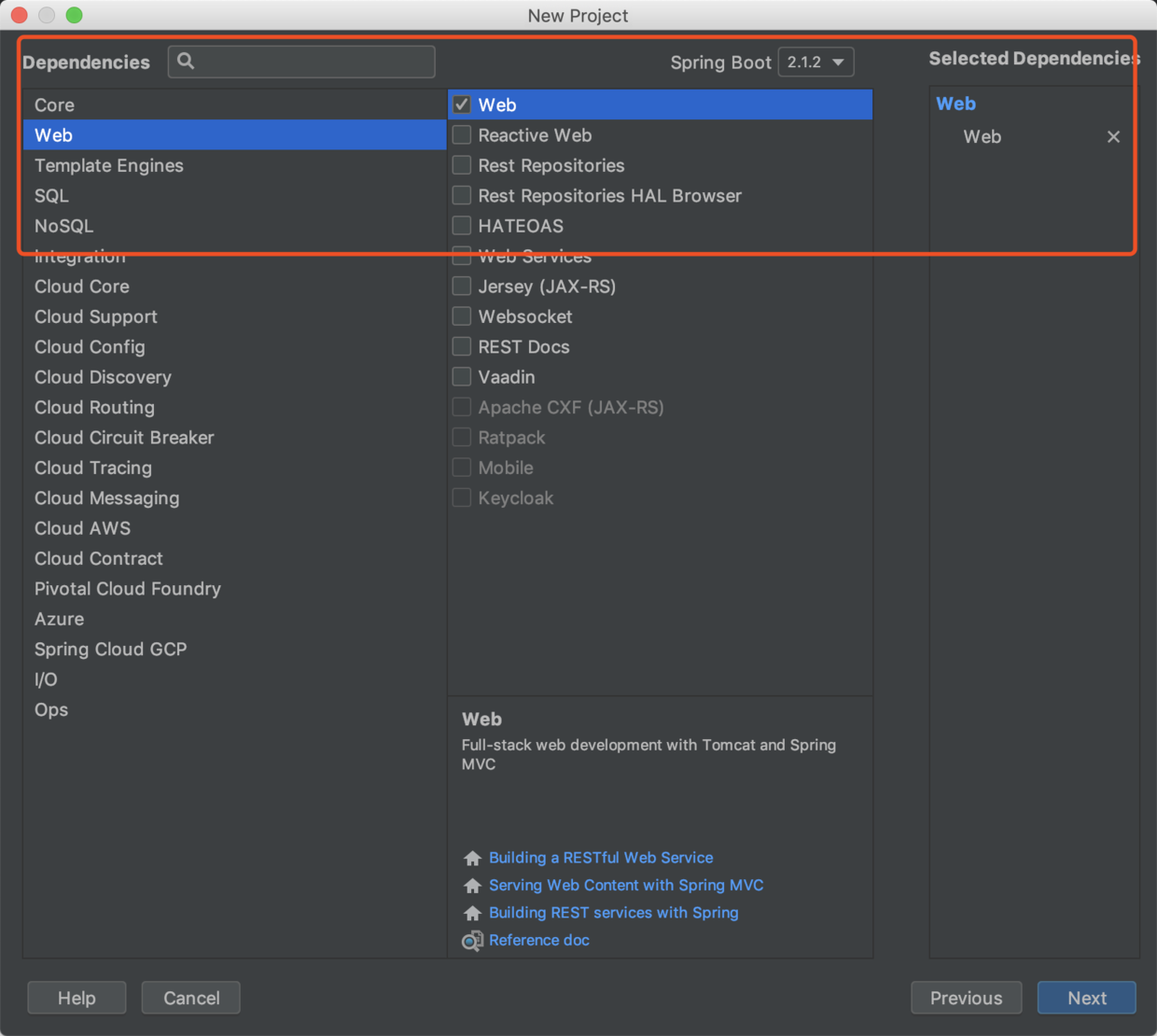Screen dimensions: 1157x1036
Task: Select the Template Engines category
Action: [x=235, y=165]
